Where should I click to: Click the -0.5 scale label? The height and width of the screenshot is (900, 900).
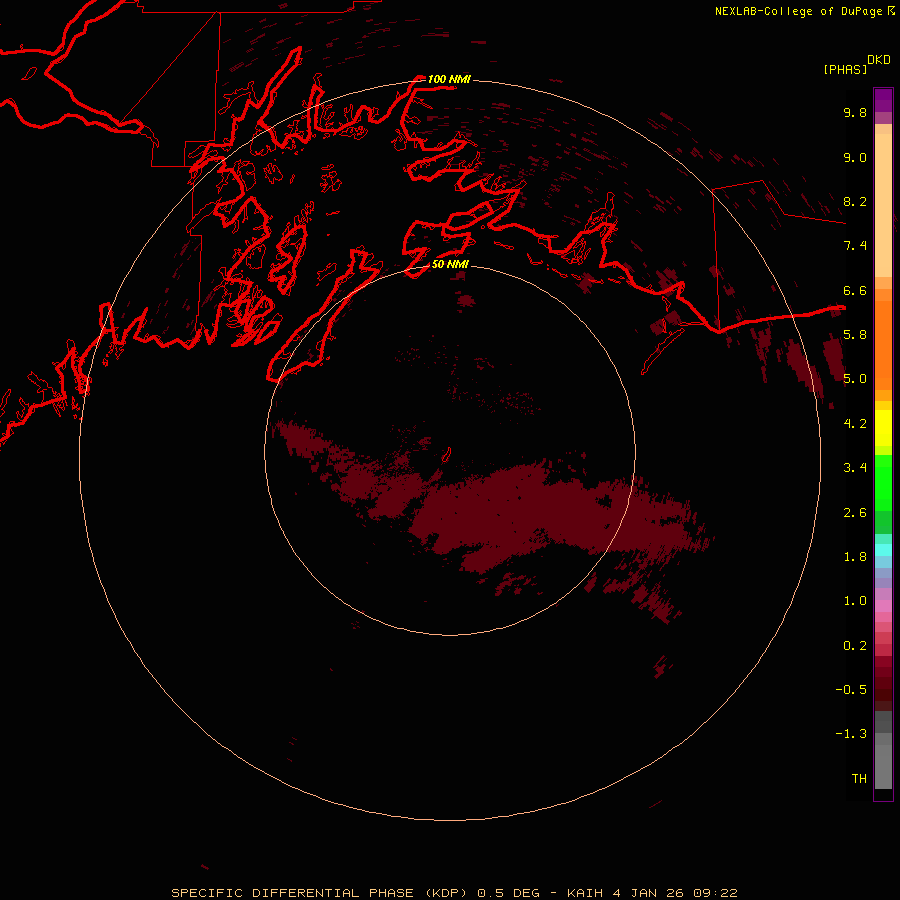pyautogui.click(x=851, y=690)
